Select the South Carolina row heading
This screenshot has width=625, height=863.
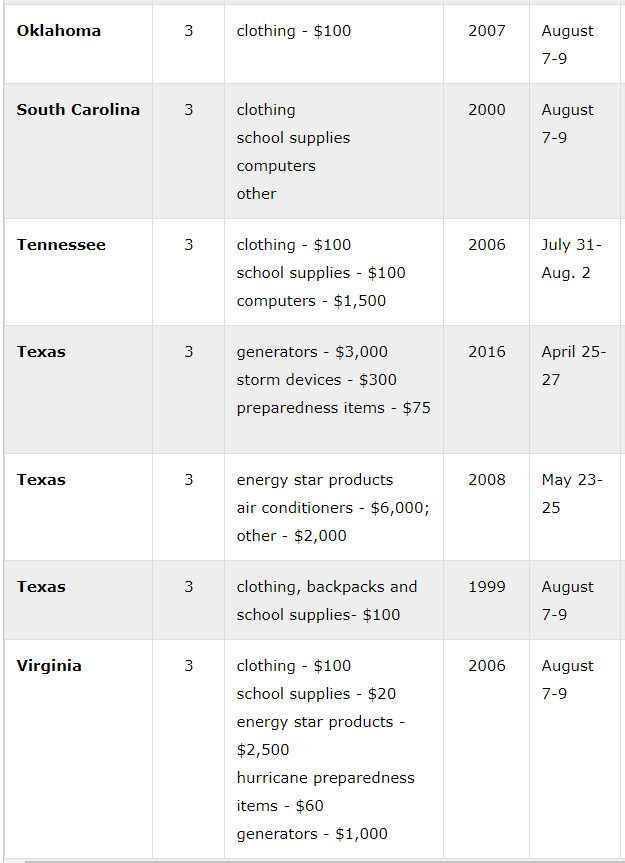pos(78,110)
